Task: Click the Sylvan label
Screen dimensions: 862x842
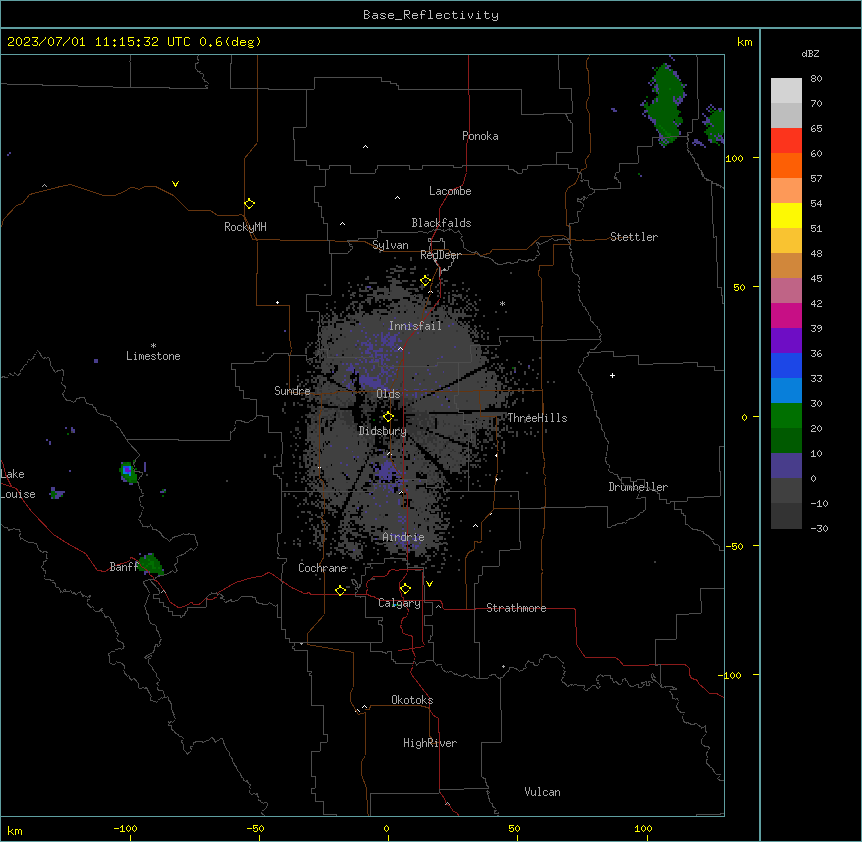Action: [390, 245]
